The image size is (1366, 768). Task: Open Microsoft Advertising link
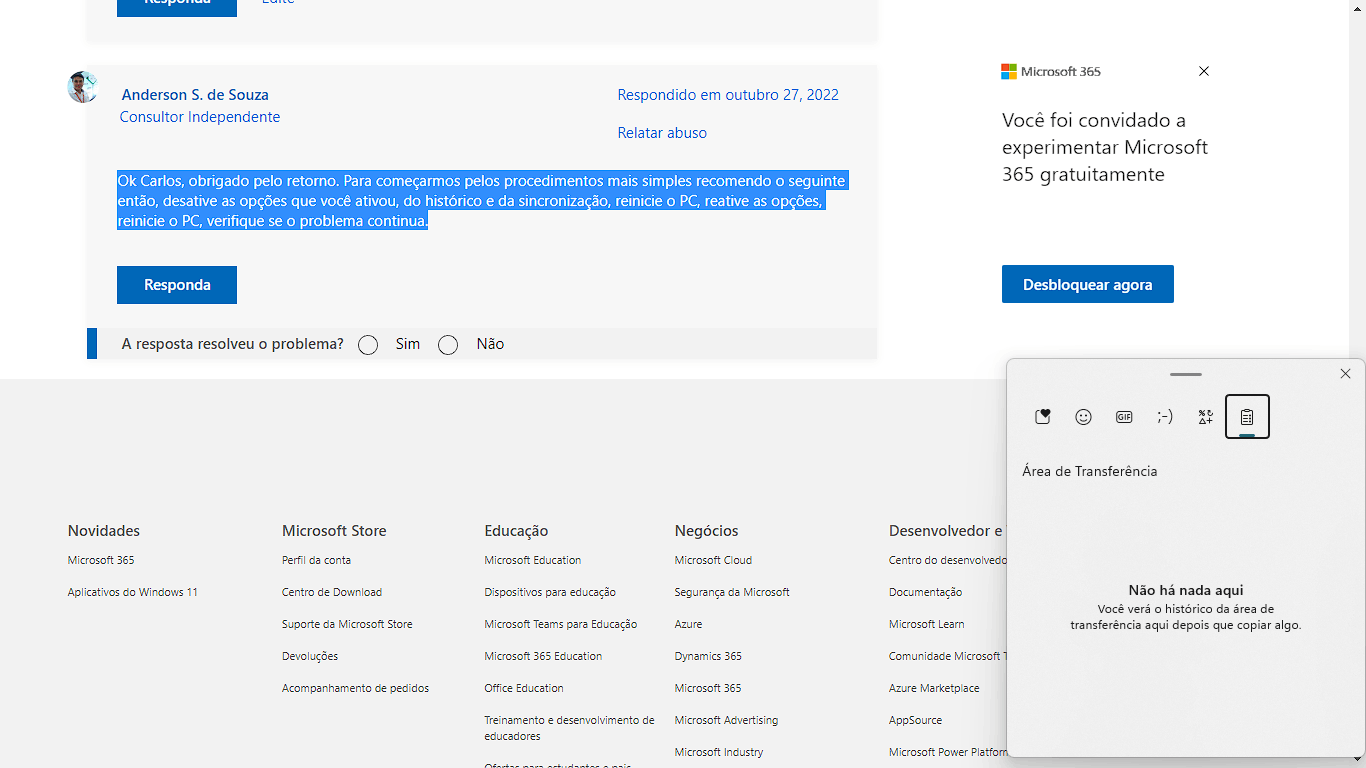tap(726, 720)
